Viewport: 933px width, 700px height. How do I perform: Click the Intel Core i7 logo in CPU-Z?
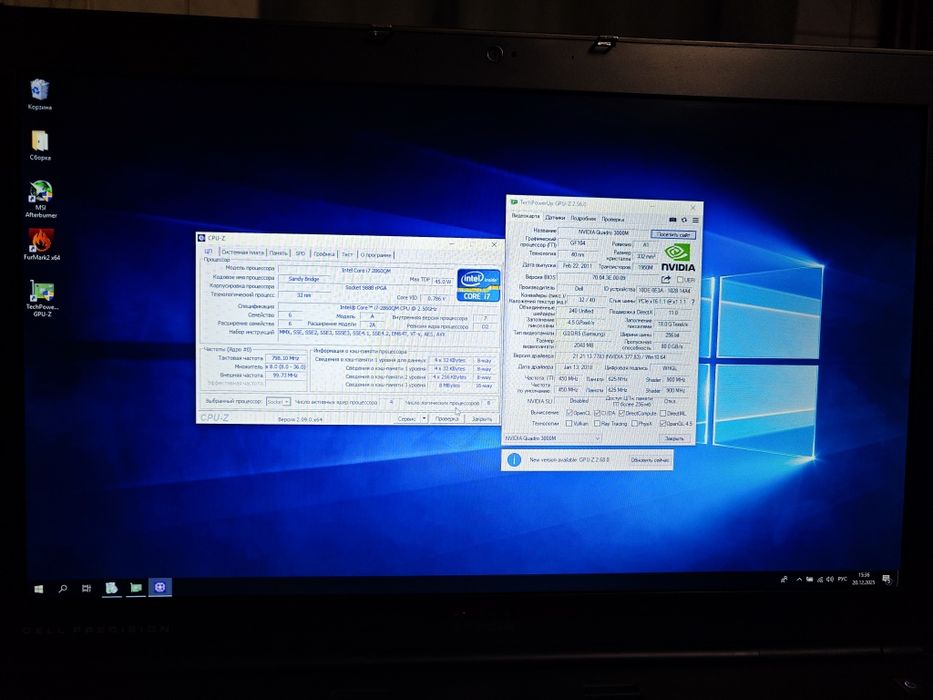pyautogui.click(x=478, y=285)
